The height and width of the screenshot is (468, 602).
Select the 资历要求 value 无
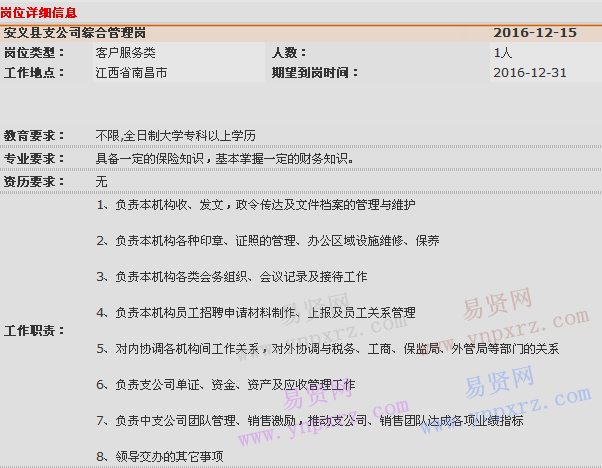tap(101, 182)
